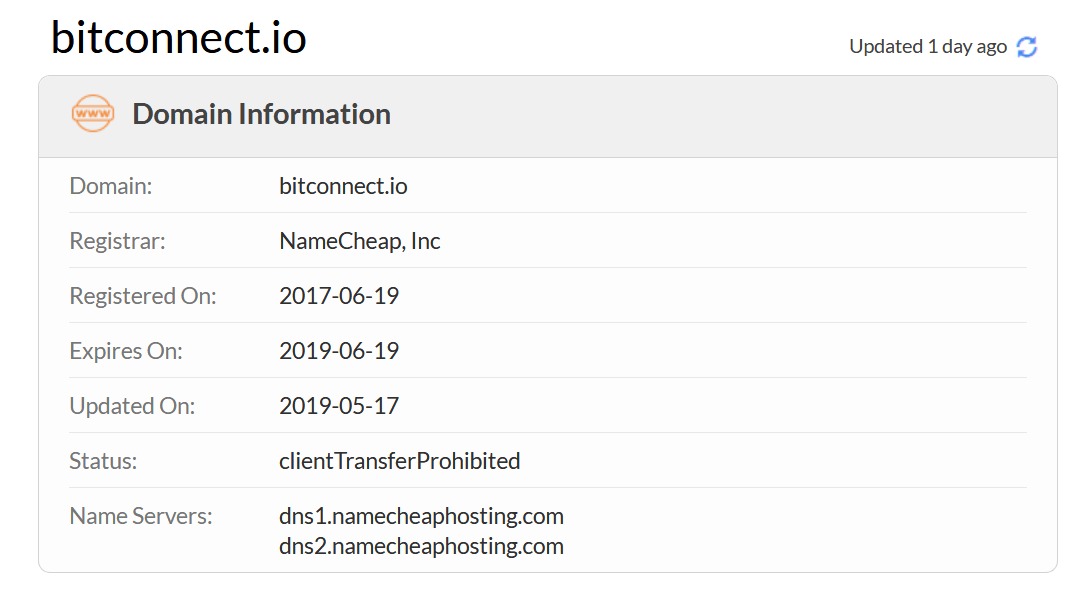Image resolution: width=1087 pixels, height=591 pixels.
Task: Click the orange www globe icon
Action: point(93,114)
